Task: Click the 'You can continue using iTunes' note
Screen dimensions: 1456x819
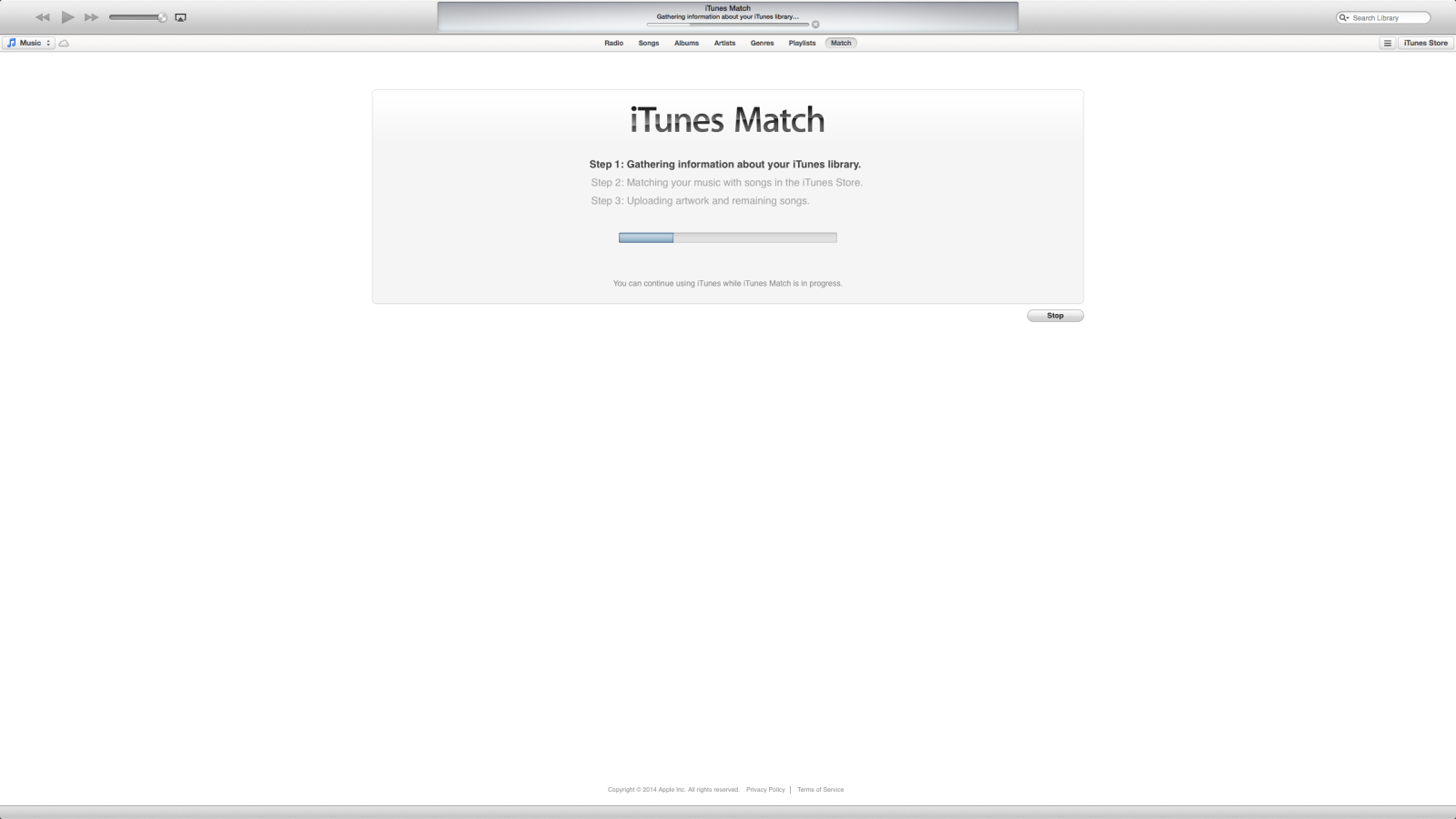Action: 728,284
